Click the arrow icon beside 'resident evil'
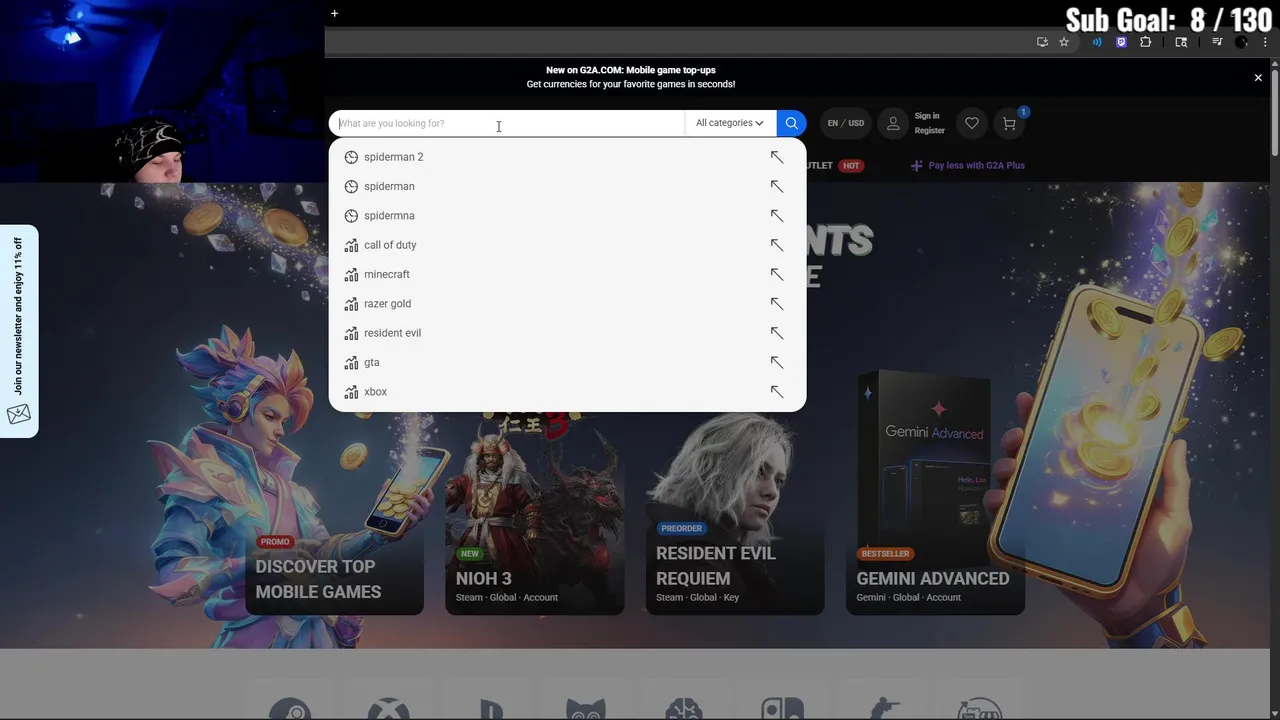The height and width of the screenshot is (720, 1280). click(776, 333)
